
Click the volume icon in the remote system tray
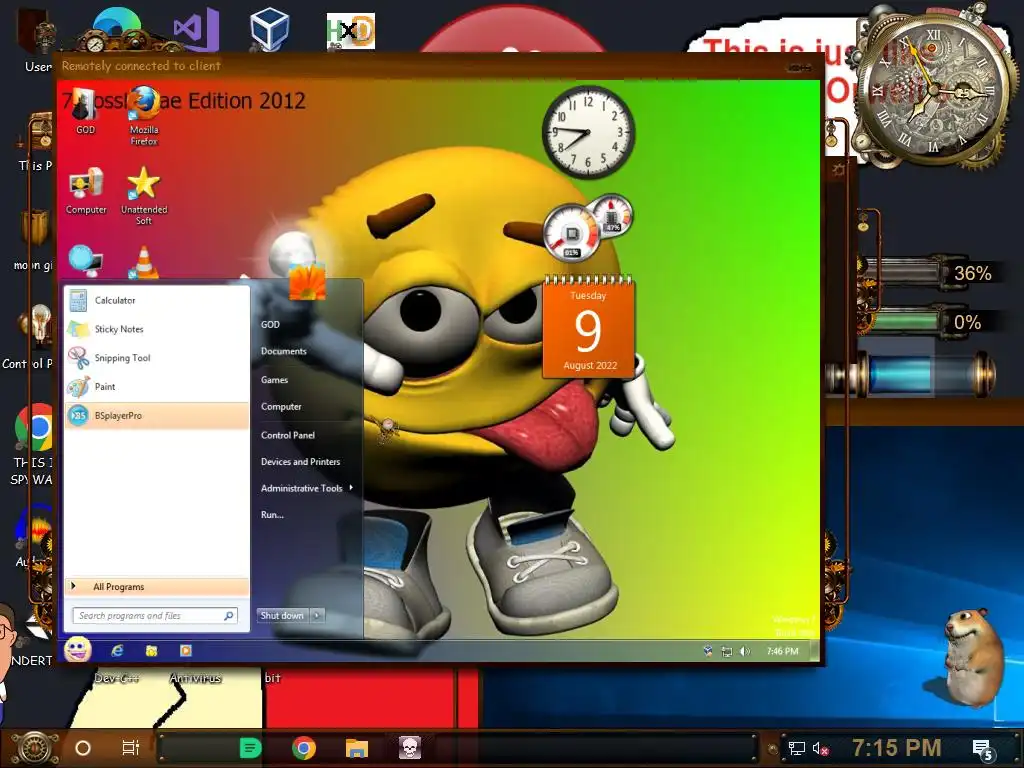click(x=745, y=651)
